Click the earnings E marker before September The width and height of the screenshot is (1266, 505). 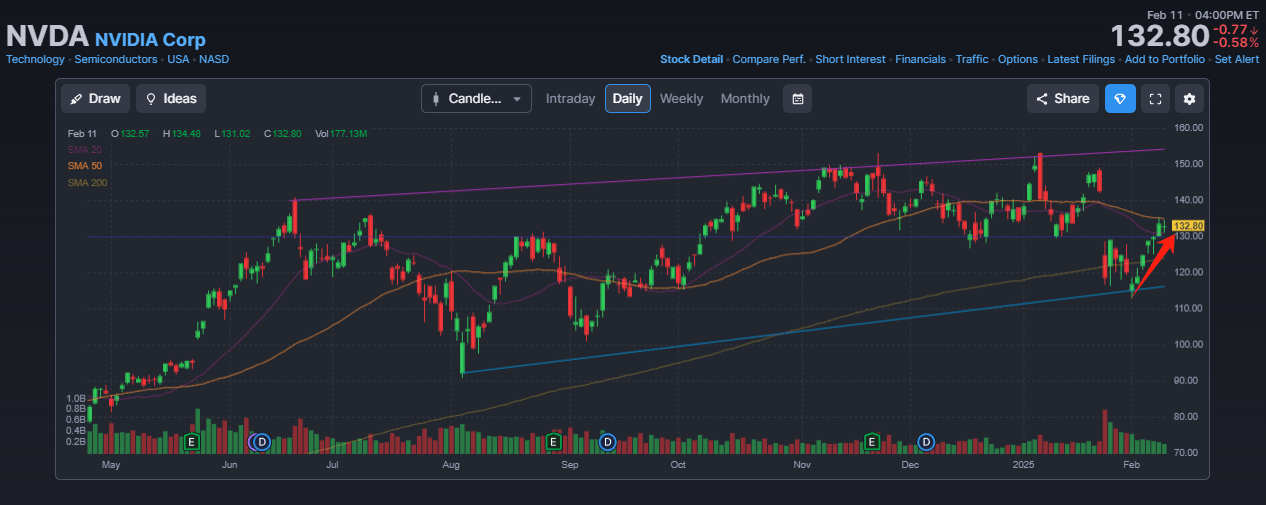[x=552, y=440]
